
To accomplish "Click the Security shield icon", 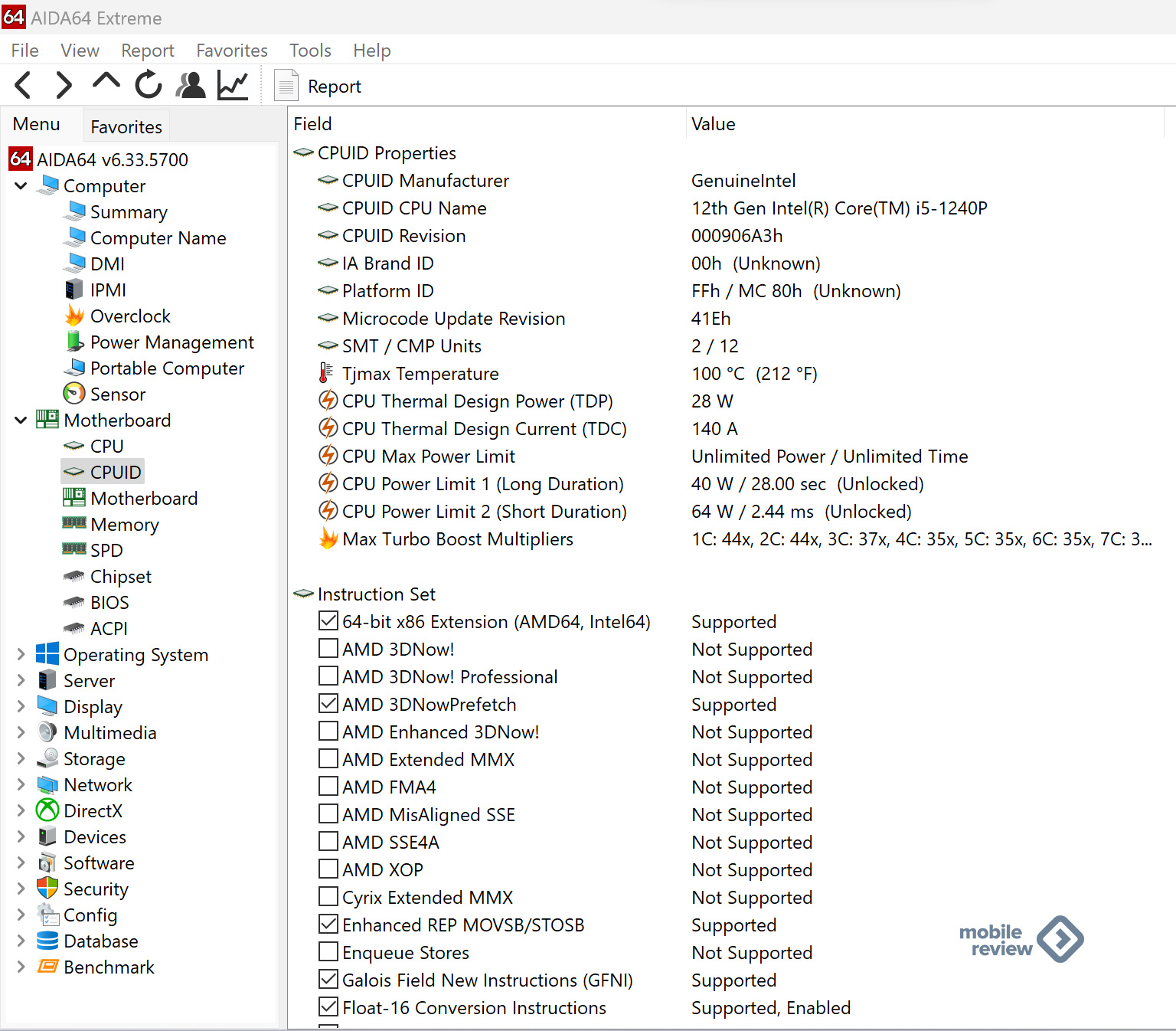I will pos(47,889).
